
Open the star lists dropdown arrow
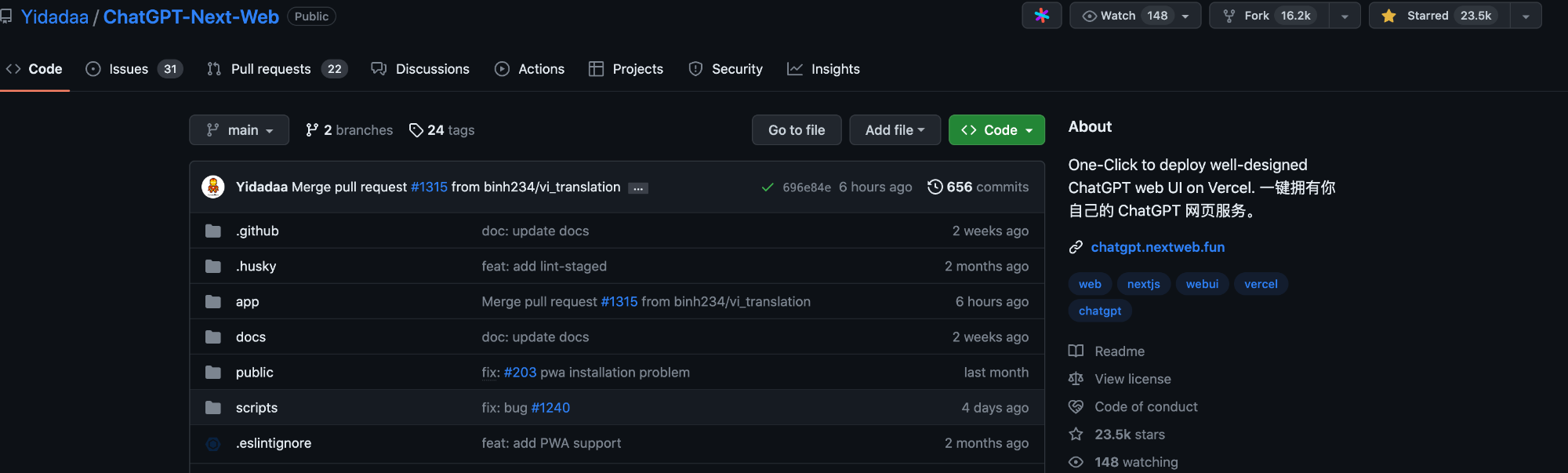click(1526, 16)
